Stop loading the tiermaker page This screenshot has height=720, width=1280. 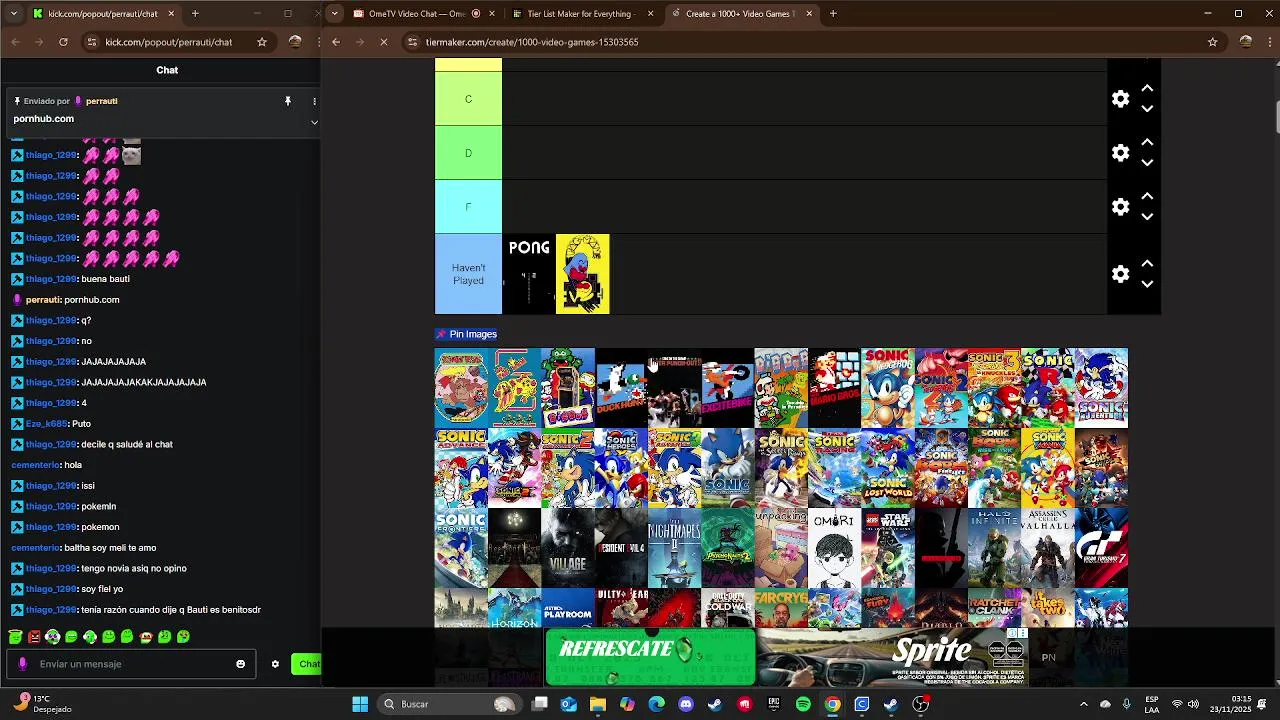[x=383, y=42]
